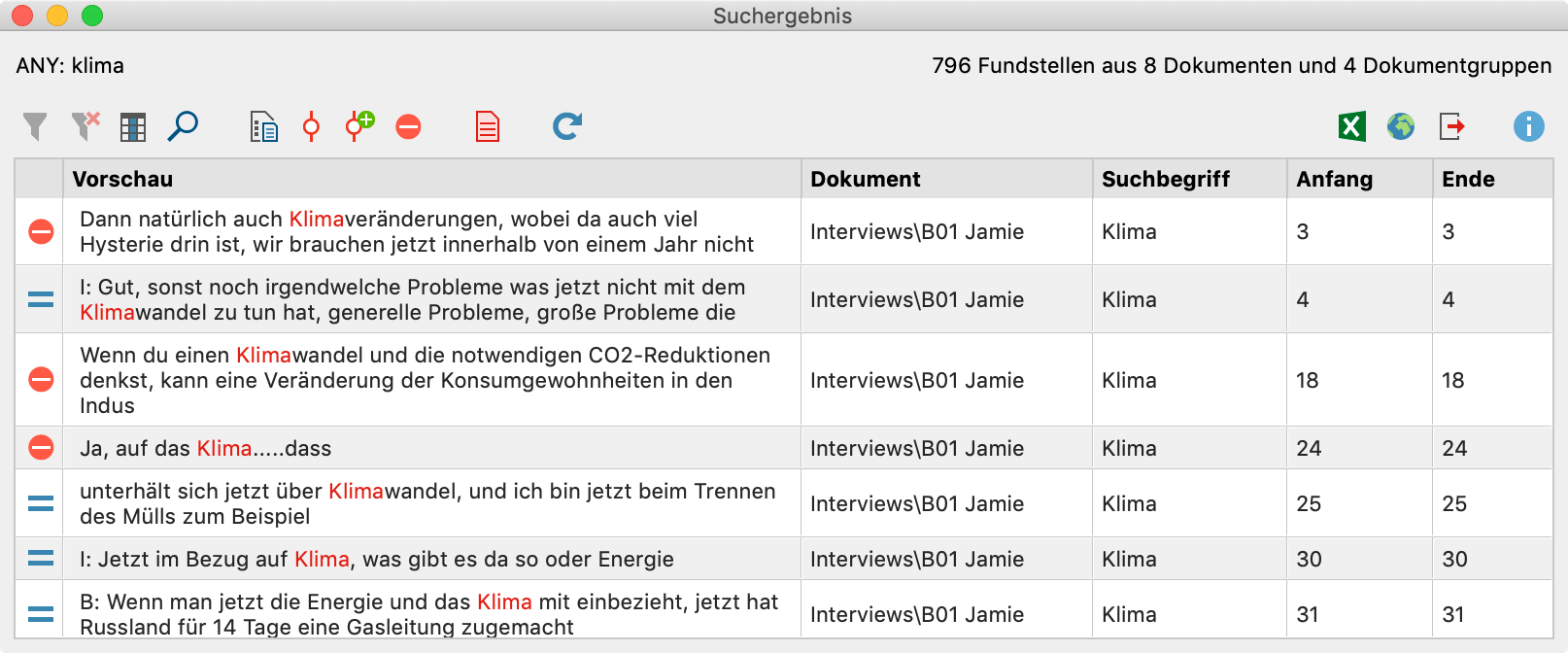This screenshot has width=1568, height=653.
Task: Toggle the equals icon in Gasleitung row
Action: click(41, 614)
